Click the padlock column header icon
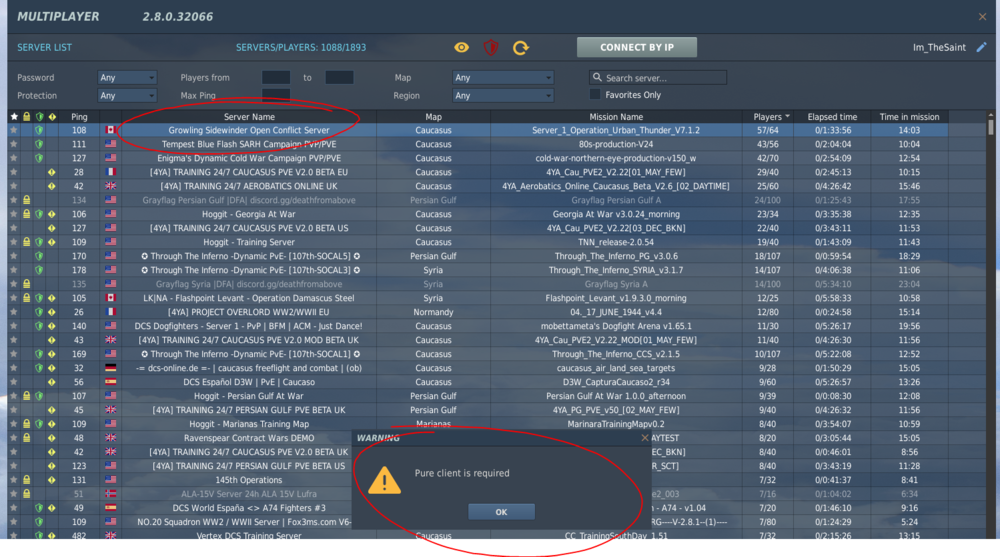 27,117
